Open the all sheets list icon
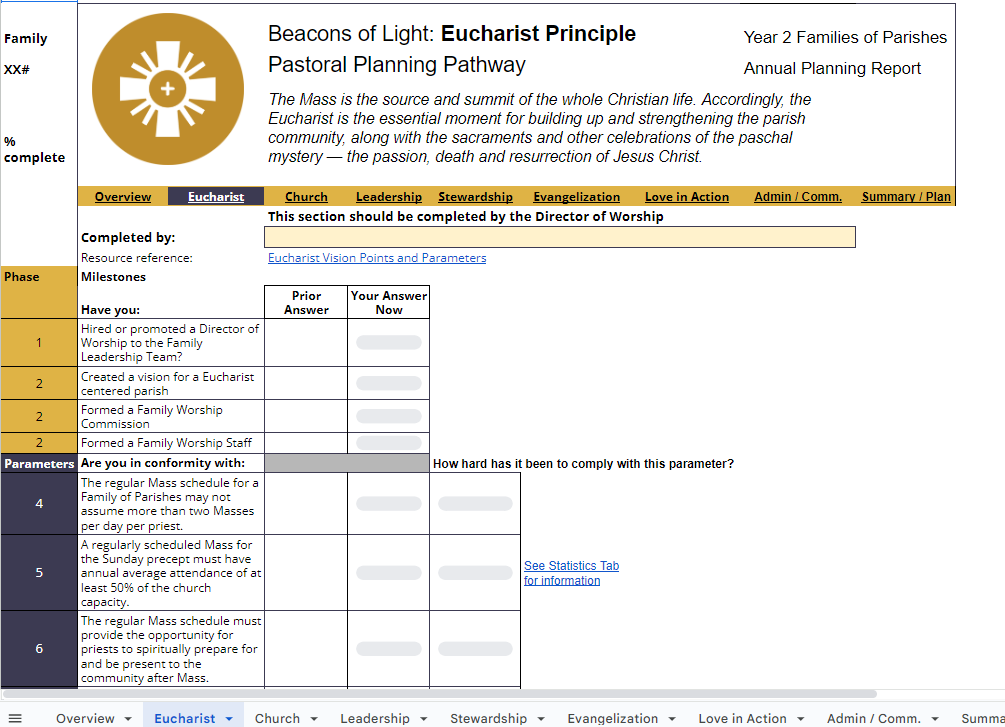This screenshot has height=727, width=1005. click(15, 718)
